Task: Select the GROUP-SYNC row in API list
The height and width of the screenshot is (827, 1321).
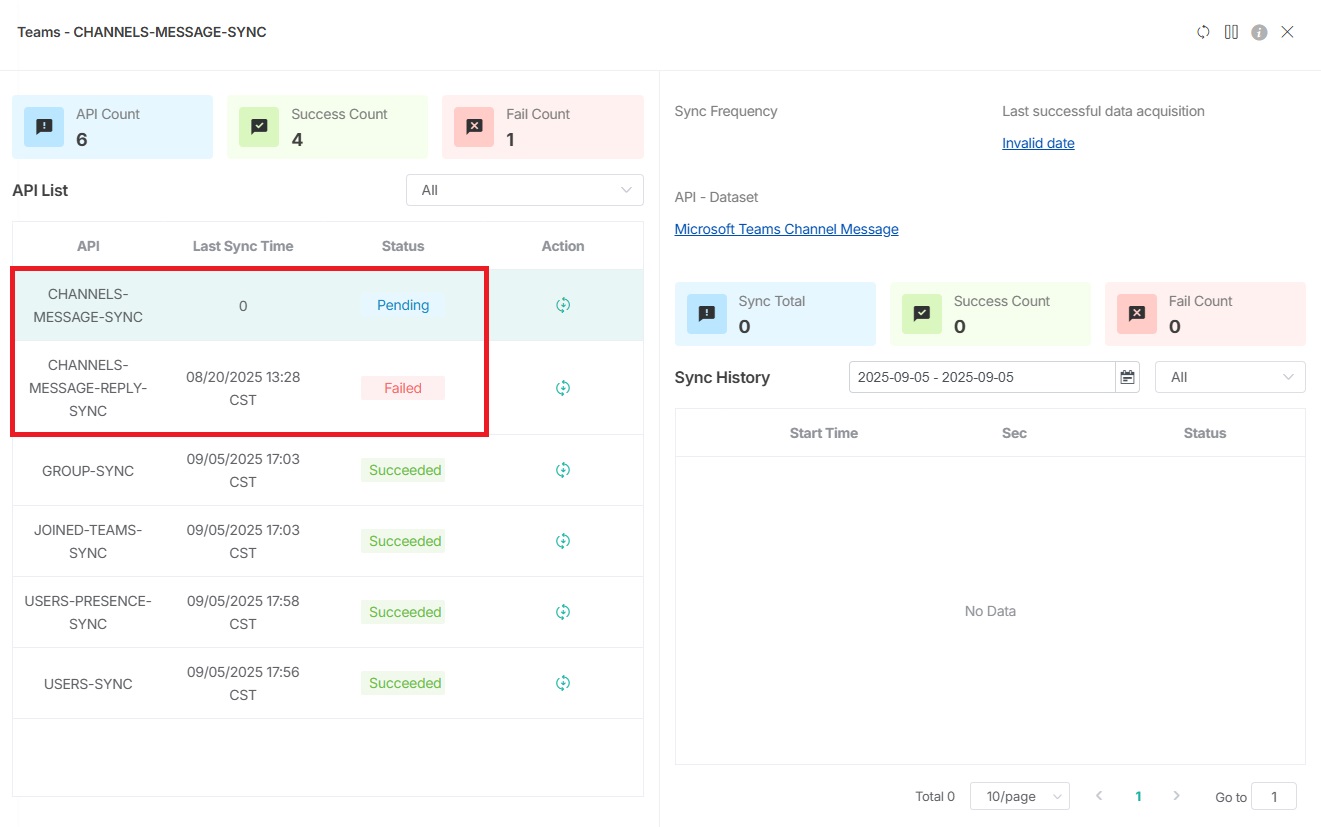Action: (x=88, y=470)
